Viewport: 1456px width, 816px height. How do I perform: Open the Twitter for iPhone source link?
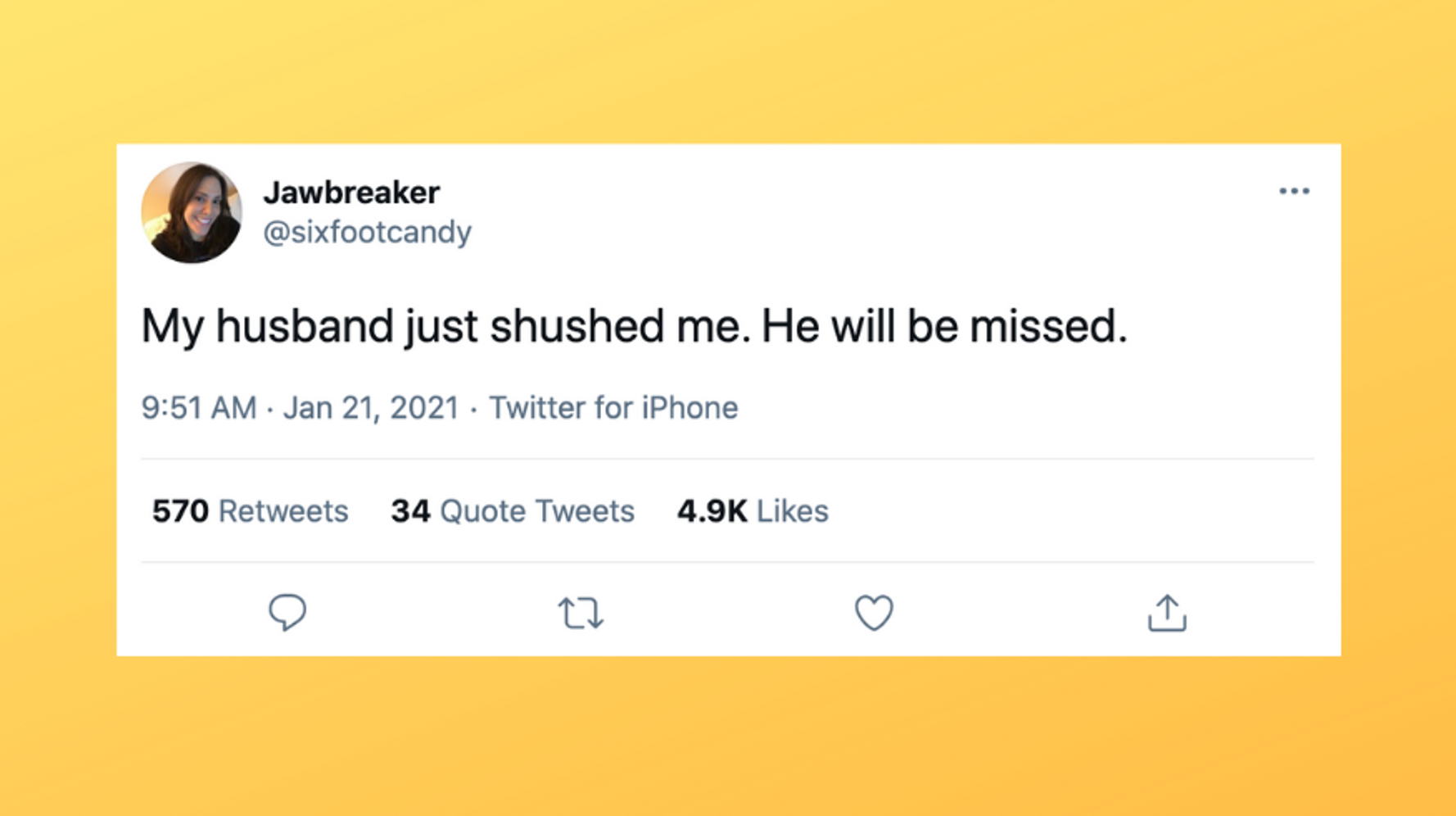[613, 408]
